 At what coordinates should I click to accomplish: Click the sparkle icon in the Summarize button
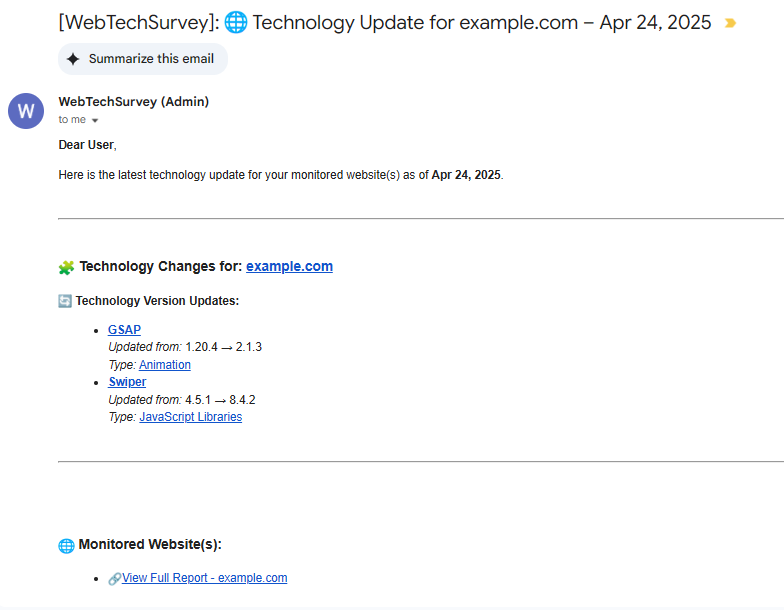73,59
